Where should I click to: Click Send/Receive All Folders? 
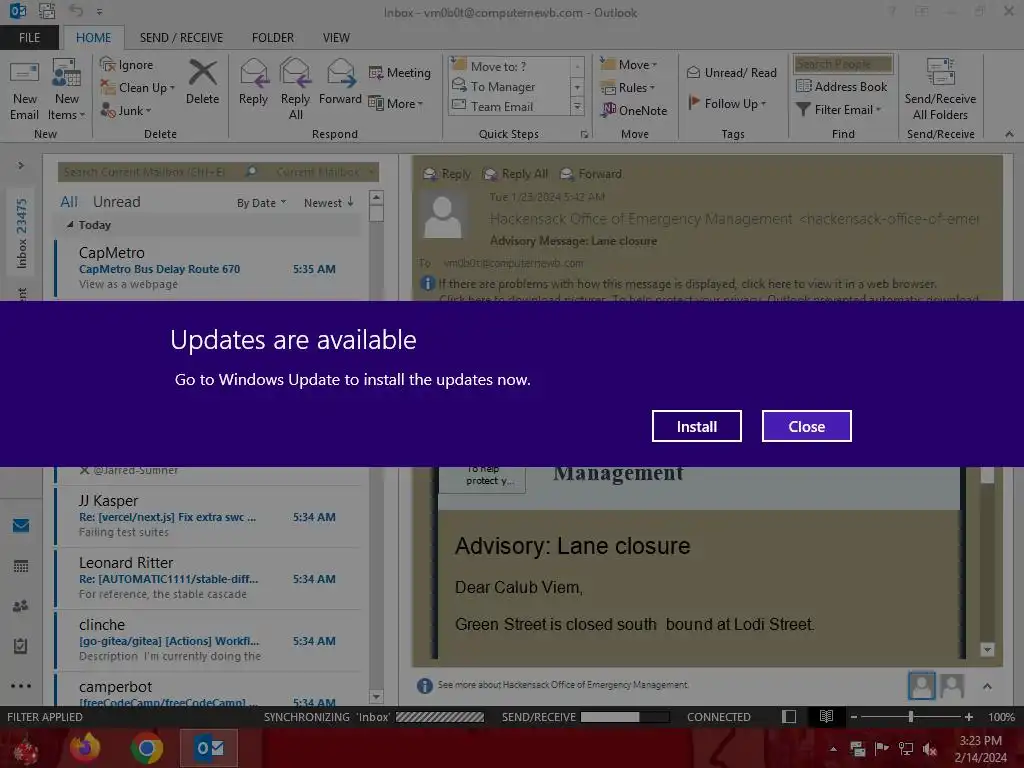[940, 90]
